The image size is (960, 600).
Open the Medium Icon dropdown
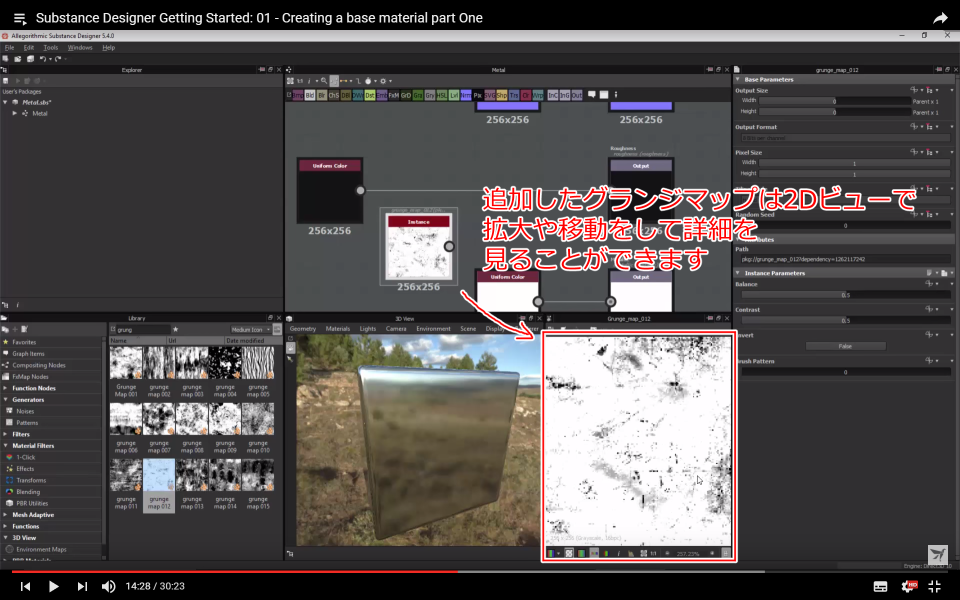click(250, 329)
